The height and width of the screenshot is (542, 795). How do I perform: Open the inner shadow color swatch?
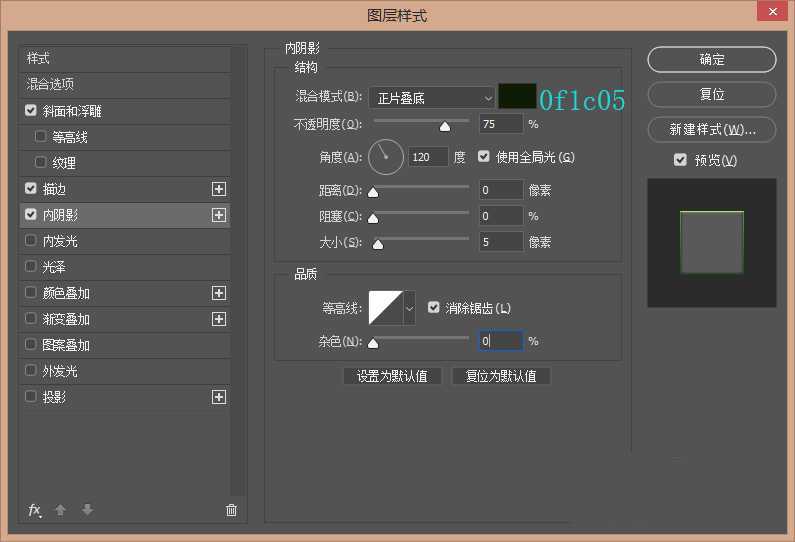pos(517,97)
